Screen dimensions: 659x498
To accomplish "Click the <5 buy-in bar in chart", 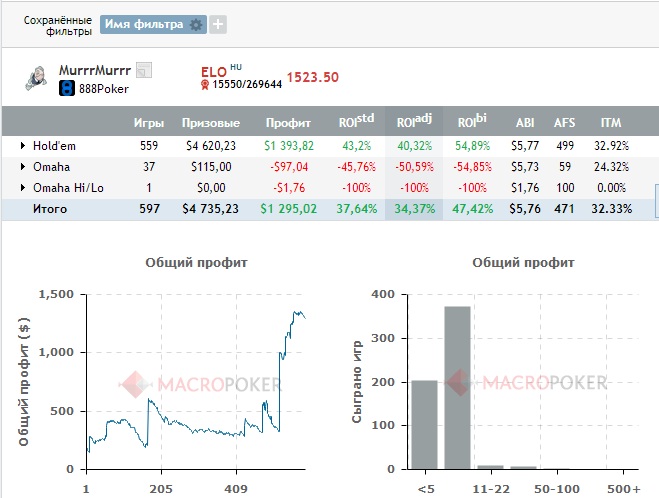I will tap(424, 424).
